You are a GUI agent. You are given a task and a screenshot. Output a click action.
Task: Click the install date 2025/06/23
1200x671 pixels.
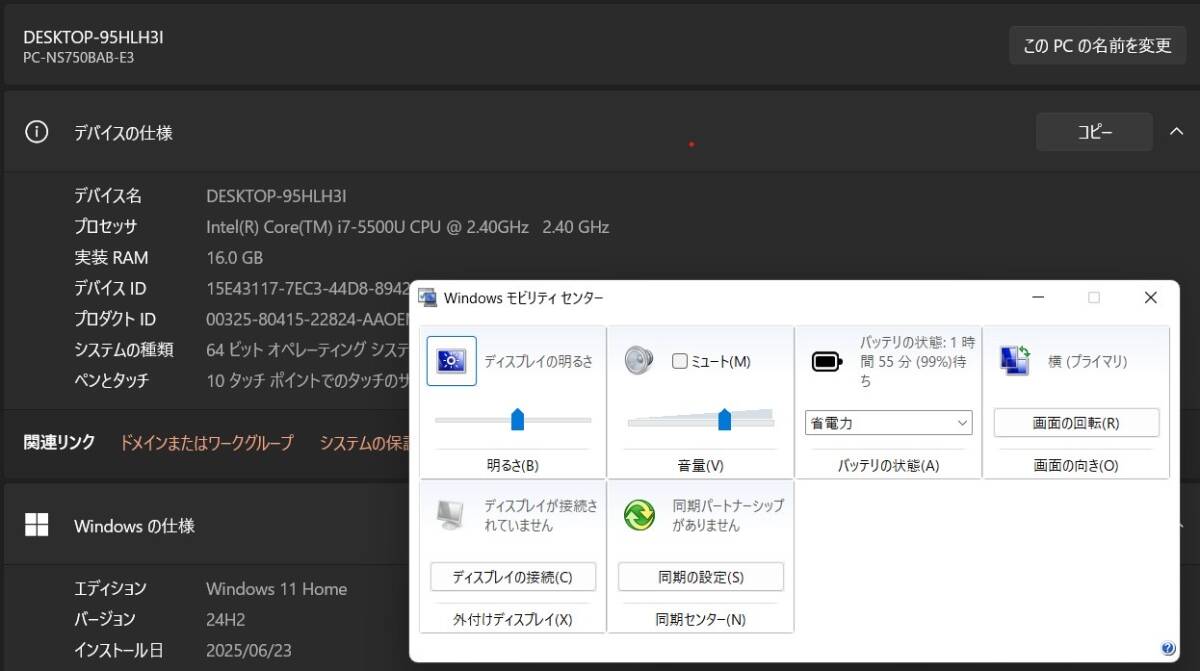click(249, 650)
